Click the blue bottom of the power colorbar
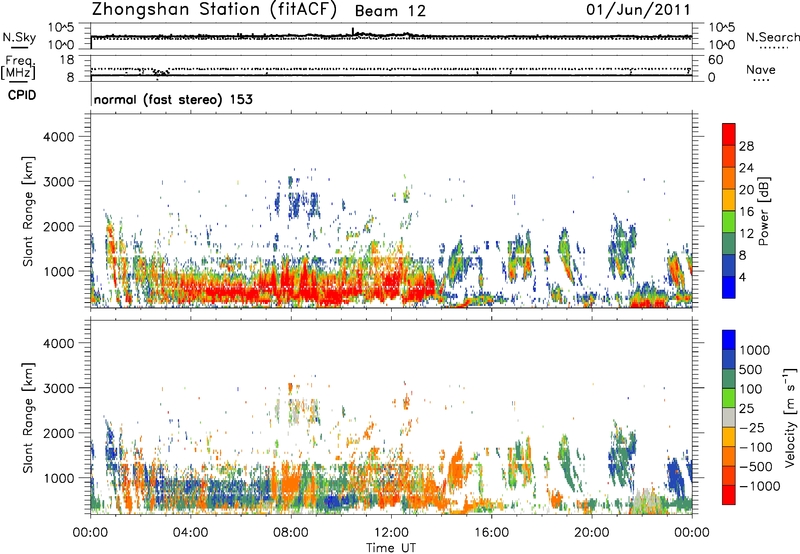Image resolution: width=800 pixels, height=554 pixels. click(x=729, y=287)
